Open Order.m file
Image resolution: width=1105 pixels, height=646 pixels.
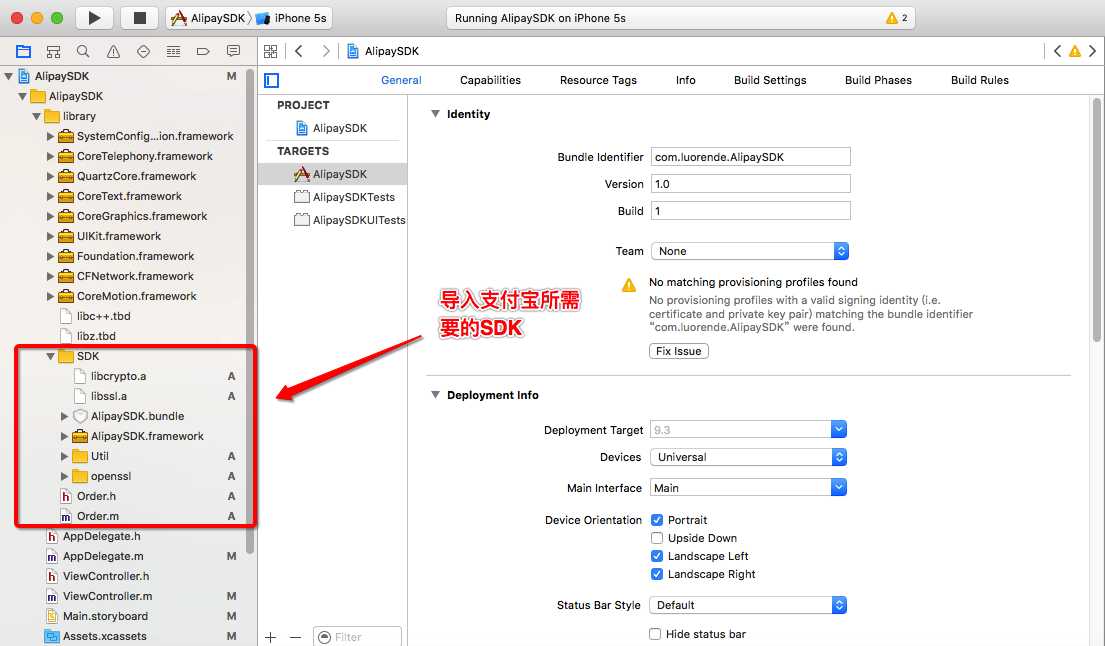tap(98, 516)
